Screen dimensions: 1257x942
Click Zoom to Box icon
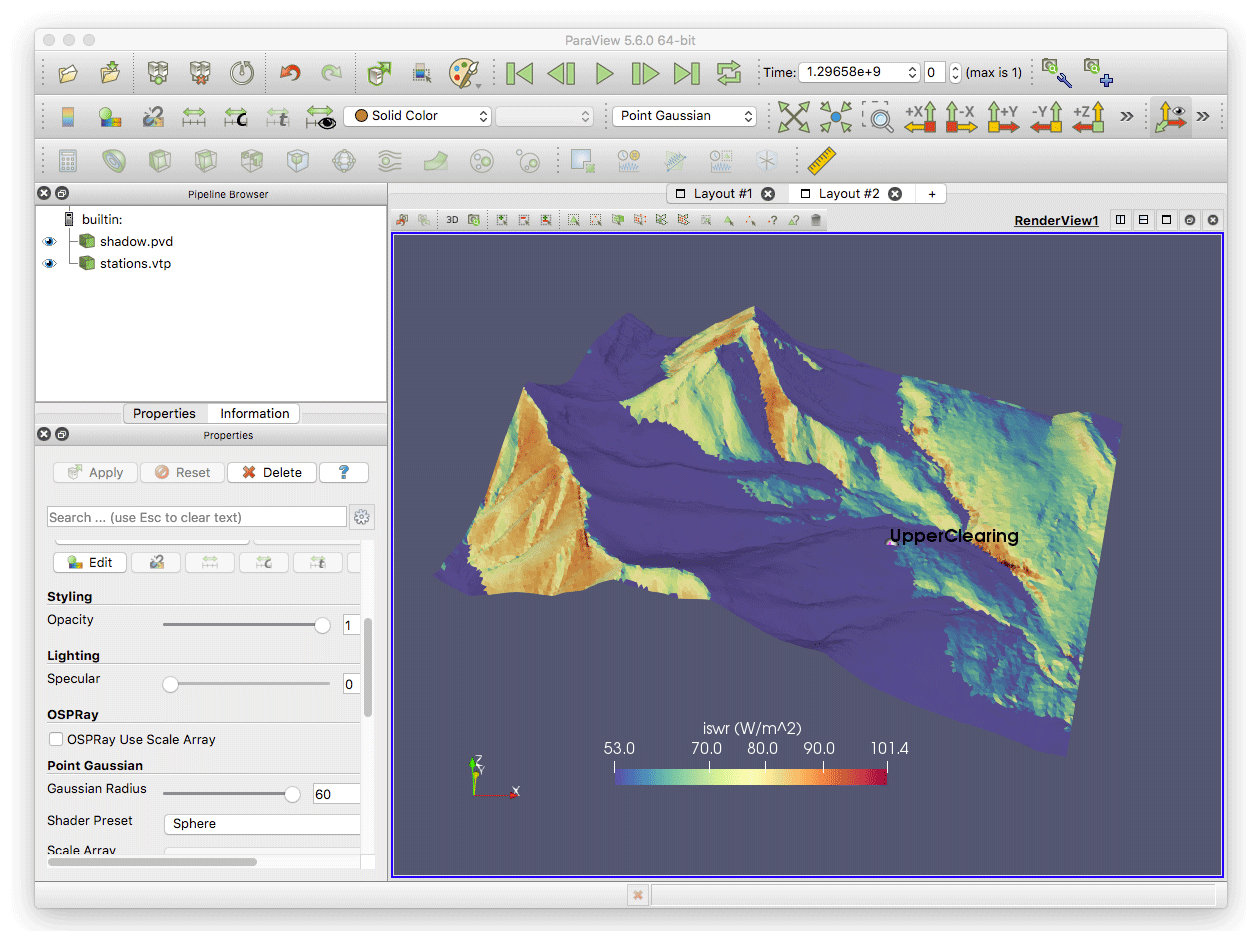coord(879,116)
